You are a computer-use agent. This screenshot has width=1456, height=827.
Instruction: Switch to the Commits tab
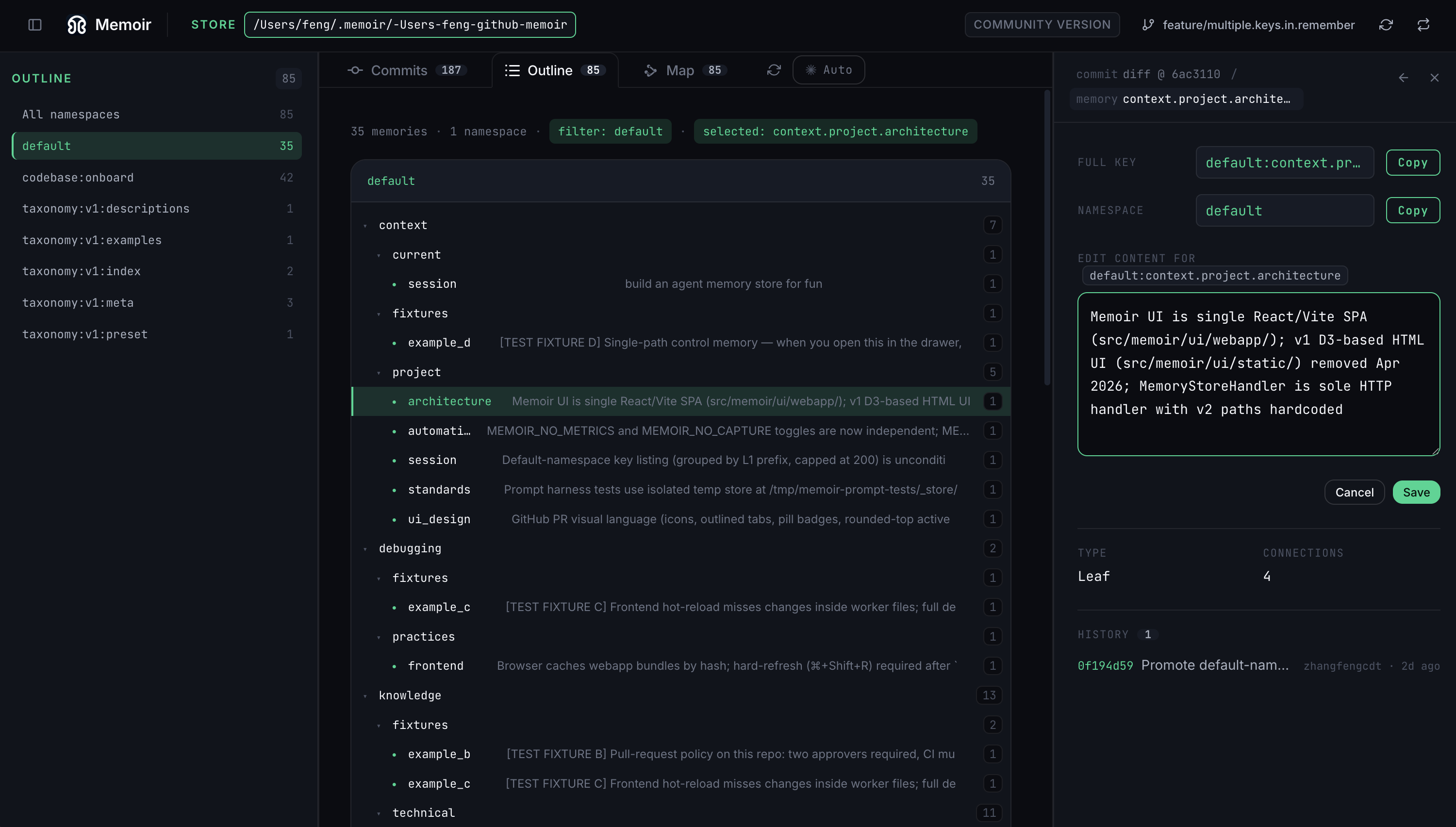pyautogui.click(x=407, y=70)
